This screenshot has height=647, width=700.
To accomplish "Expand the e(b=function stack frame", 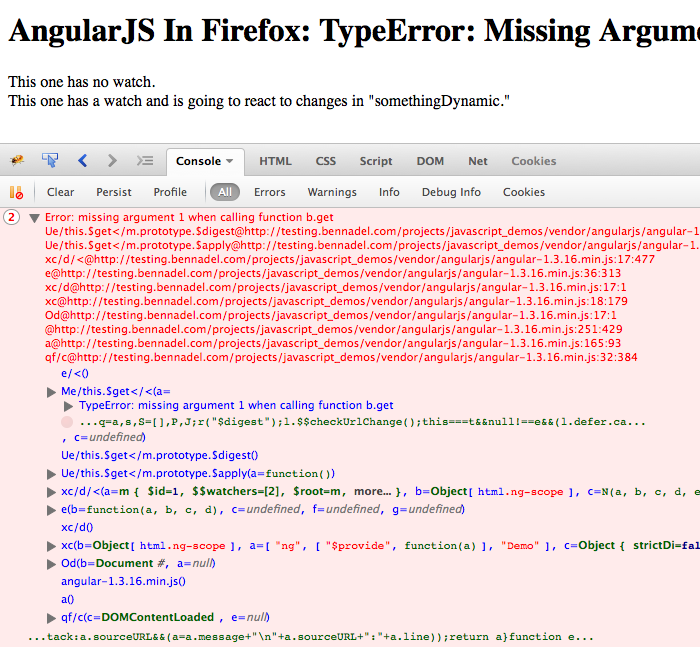I will pos(51,510).
